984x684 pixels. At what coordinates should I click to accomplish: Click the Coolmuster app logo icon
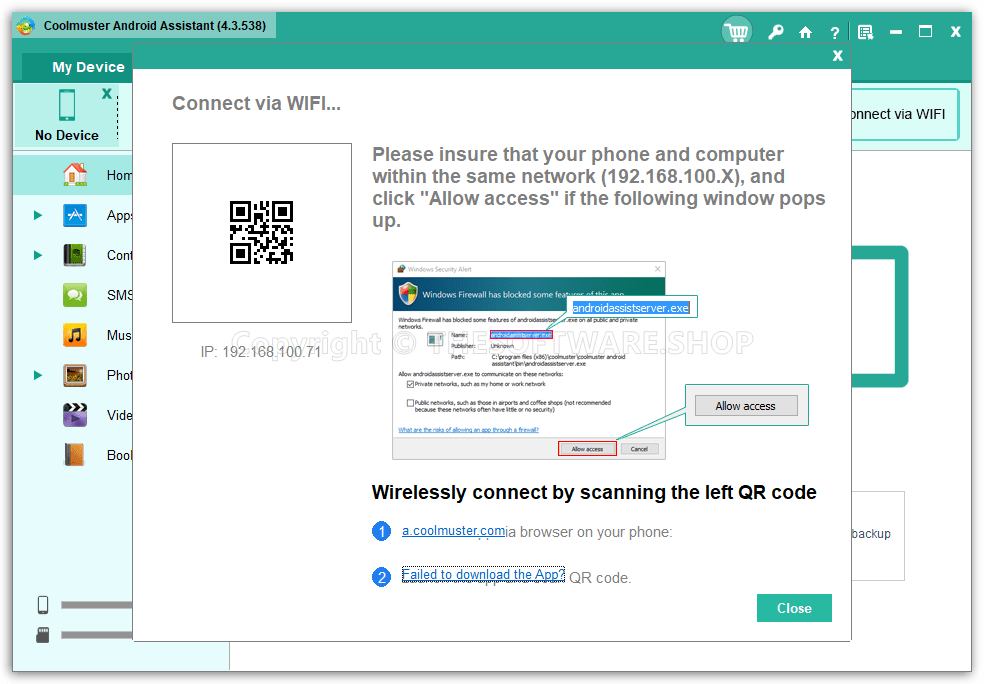point(26,26)
